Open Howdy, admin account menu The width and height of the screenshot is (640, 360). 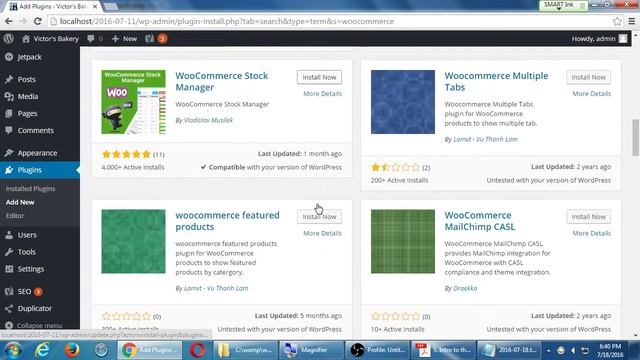point(599,39)
